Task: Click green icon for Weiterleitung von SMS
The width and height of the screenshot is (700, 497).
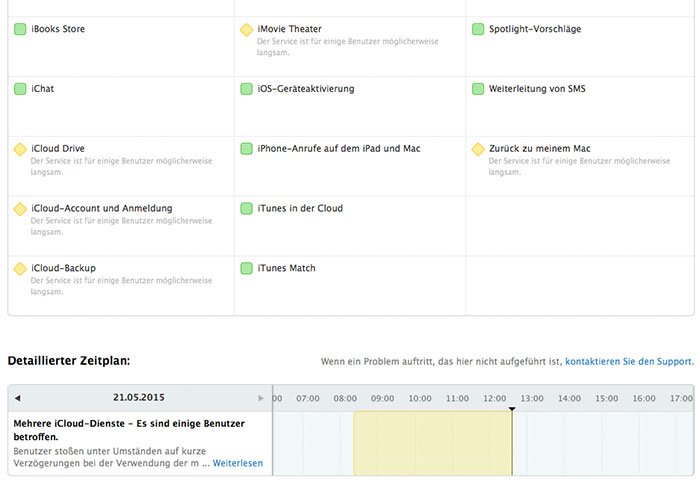Action: point(478,89)
